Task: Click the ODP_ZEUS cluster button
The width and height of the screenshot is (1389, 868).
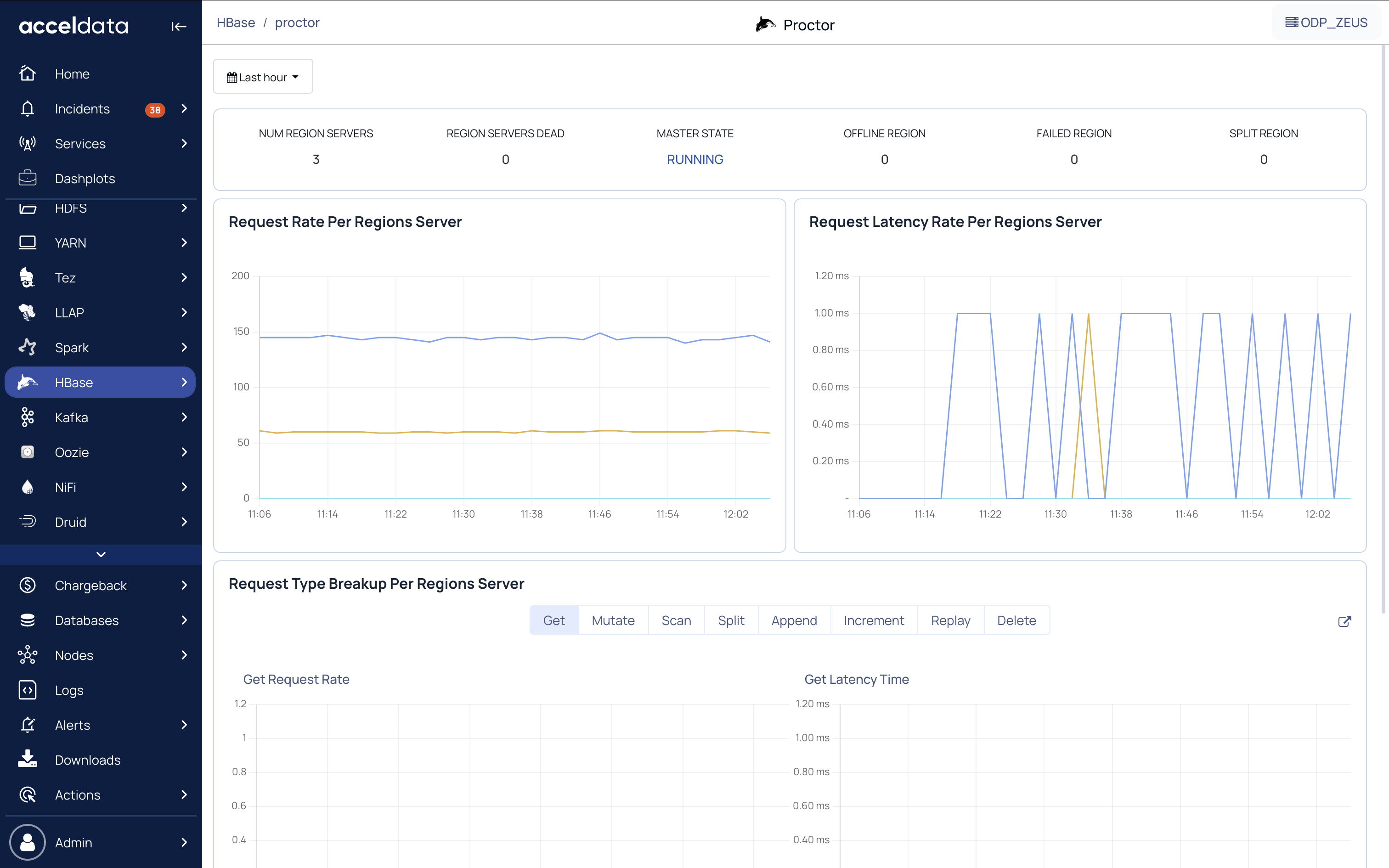Action: pos(1326,23)
